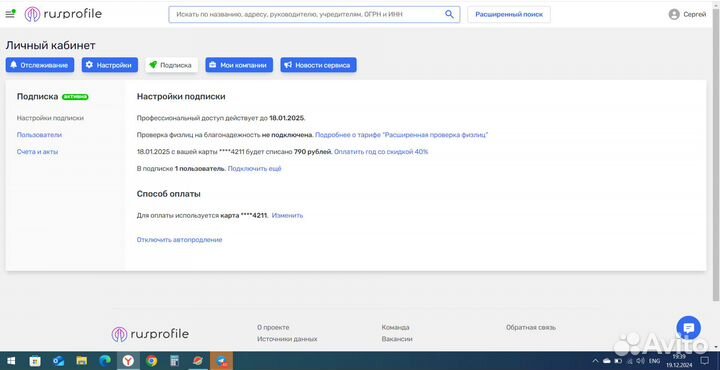
Task: Open Команда footer link
Action: pyautogui.click(x=395, y=327)
